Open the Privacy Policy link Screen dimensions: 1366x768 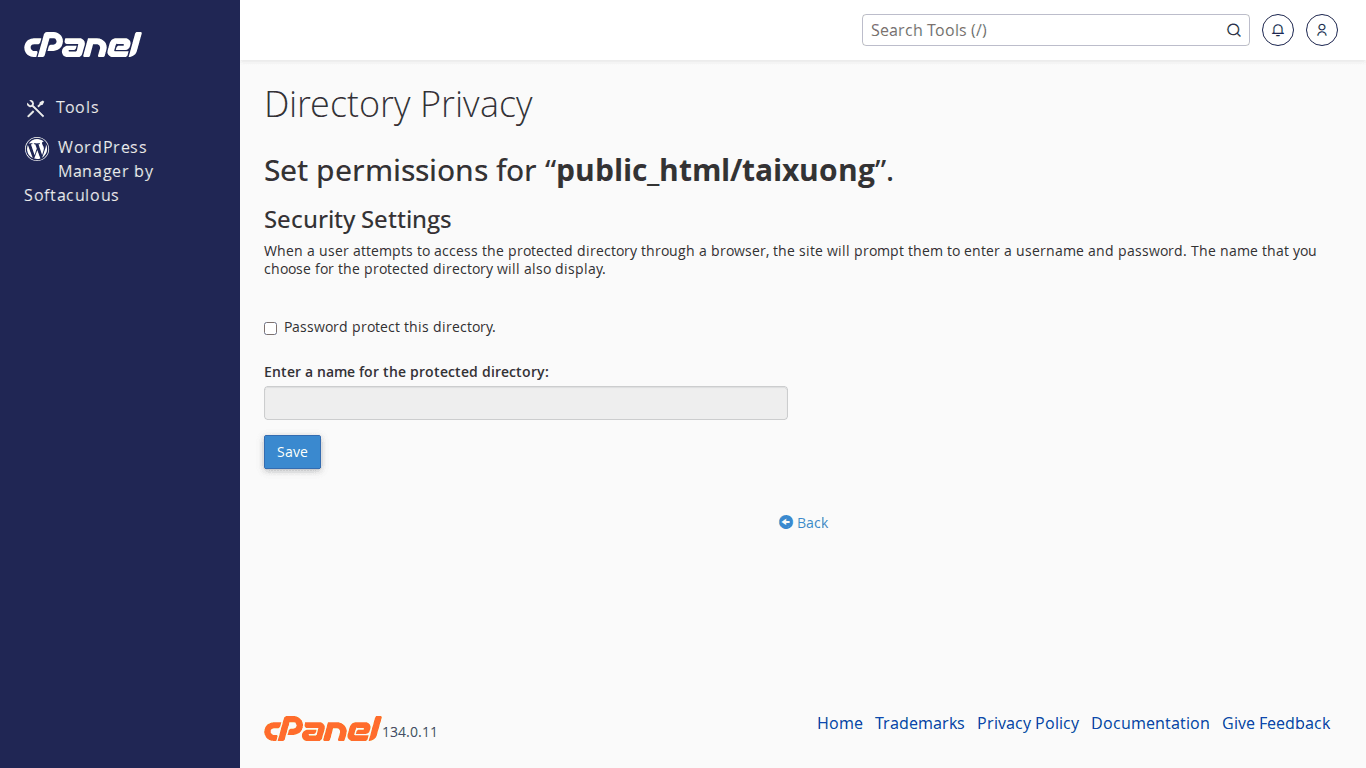click(x=1027, y=723)
